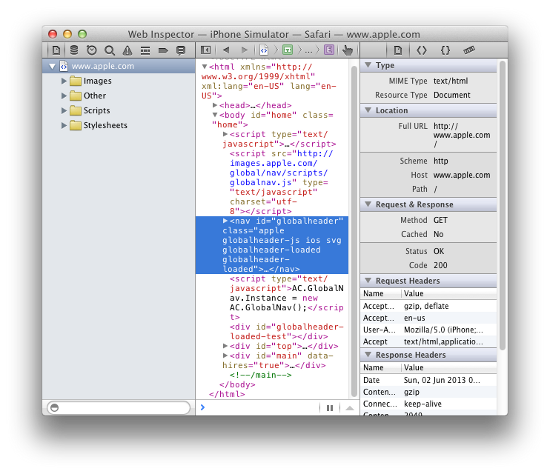Screen dimensions: 550x474
Task: Click the green DOM tree breadcrumb icon
Action: [x=287, y=50]
